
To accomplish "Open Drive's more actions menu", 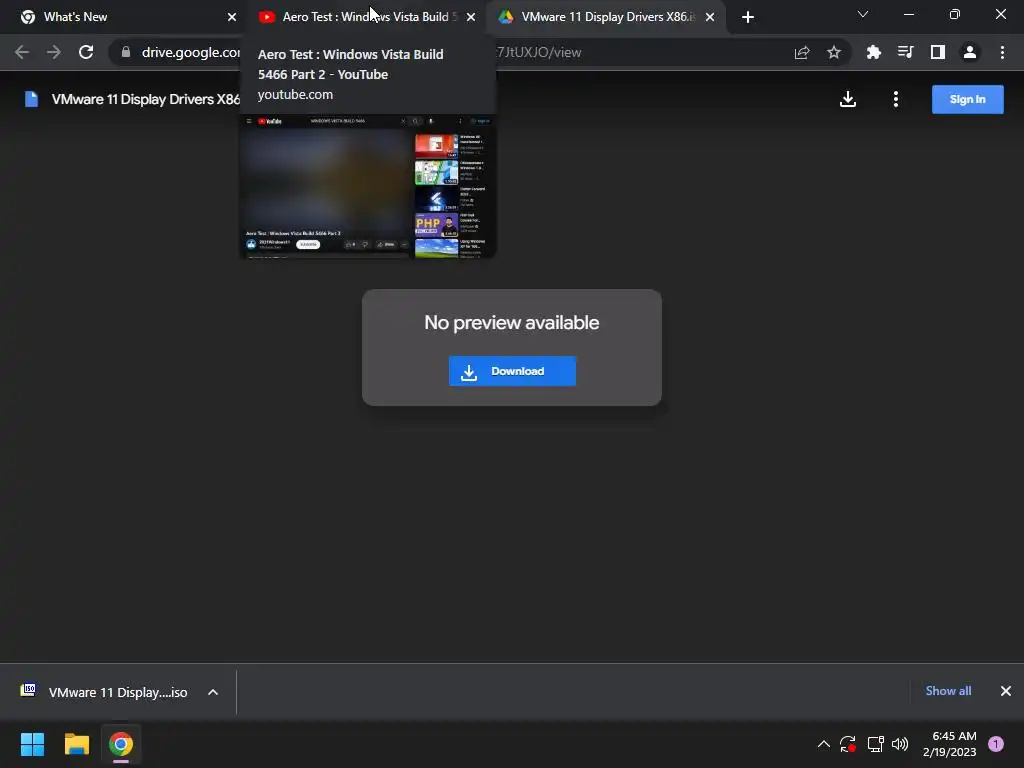I will tap(896, 99).
